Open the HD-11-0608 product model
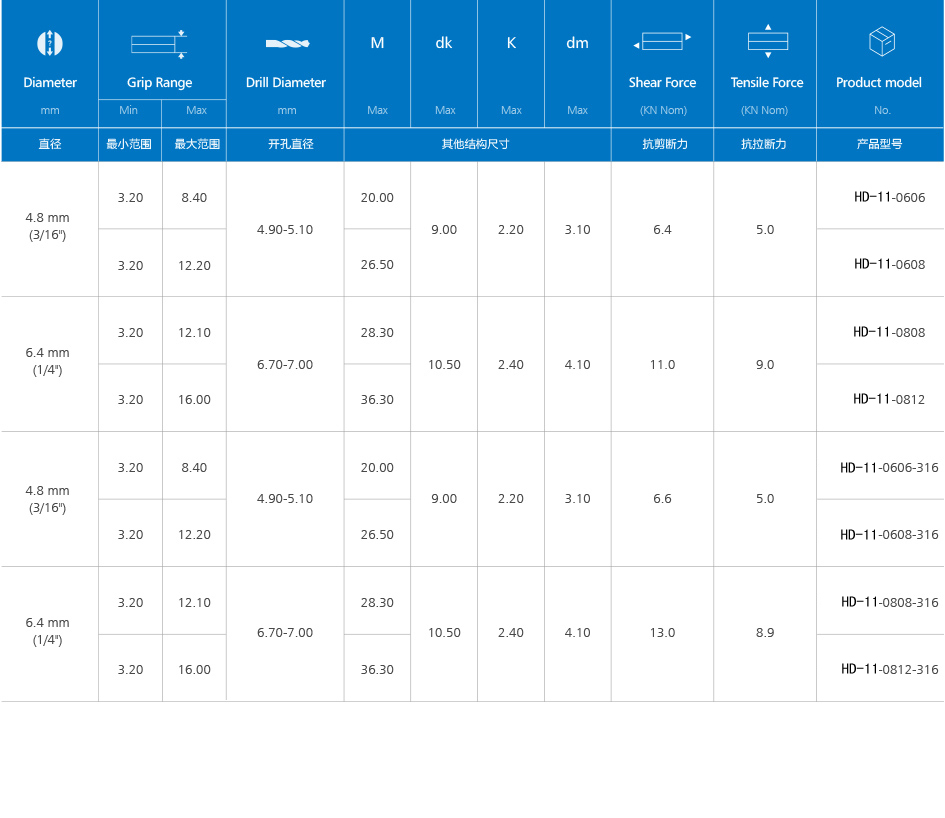Screen dimensions: 945x818 tap(889, 265)
